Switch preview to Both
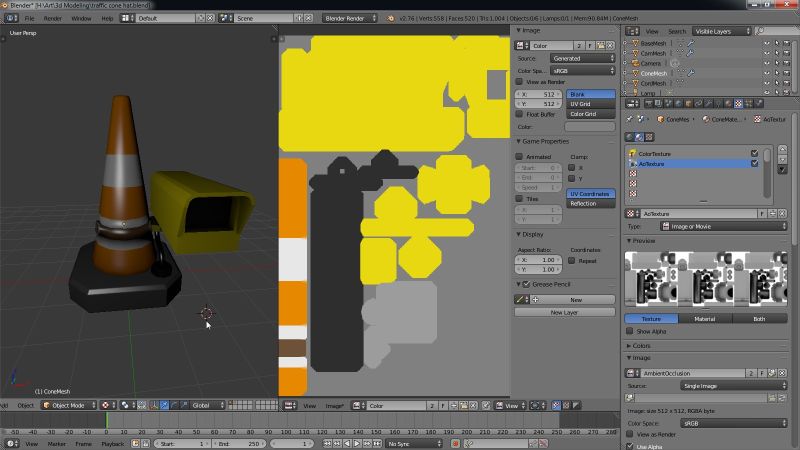Viewport: 800px width, 450px height. [x=759, y=319]
